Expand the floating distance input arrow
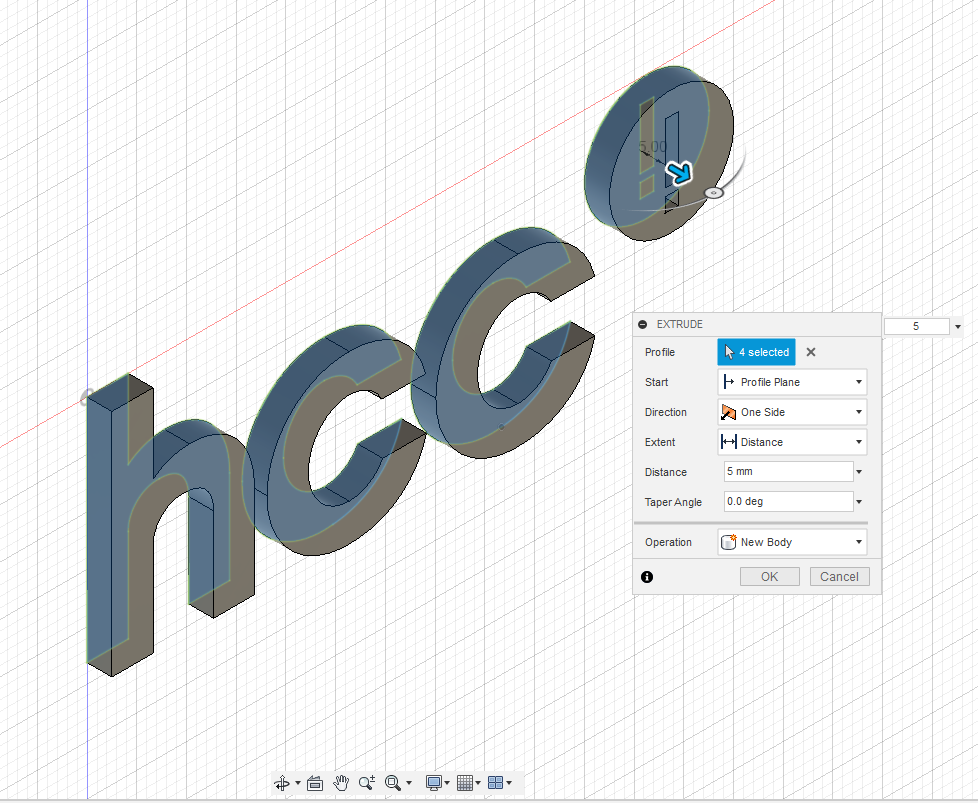 tap(958, 326)
